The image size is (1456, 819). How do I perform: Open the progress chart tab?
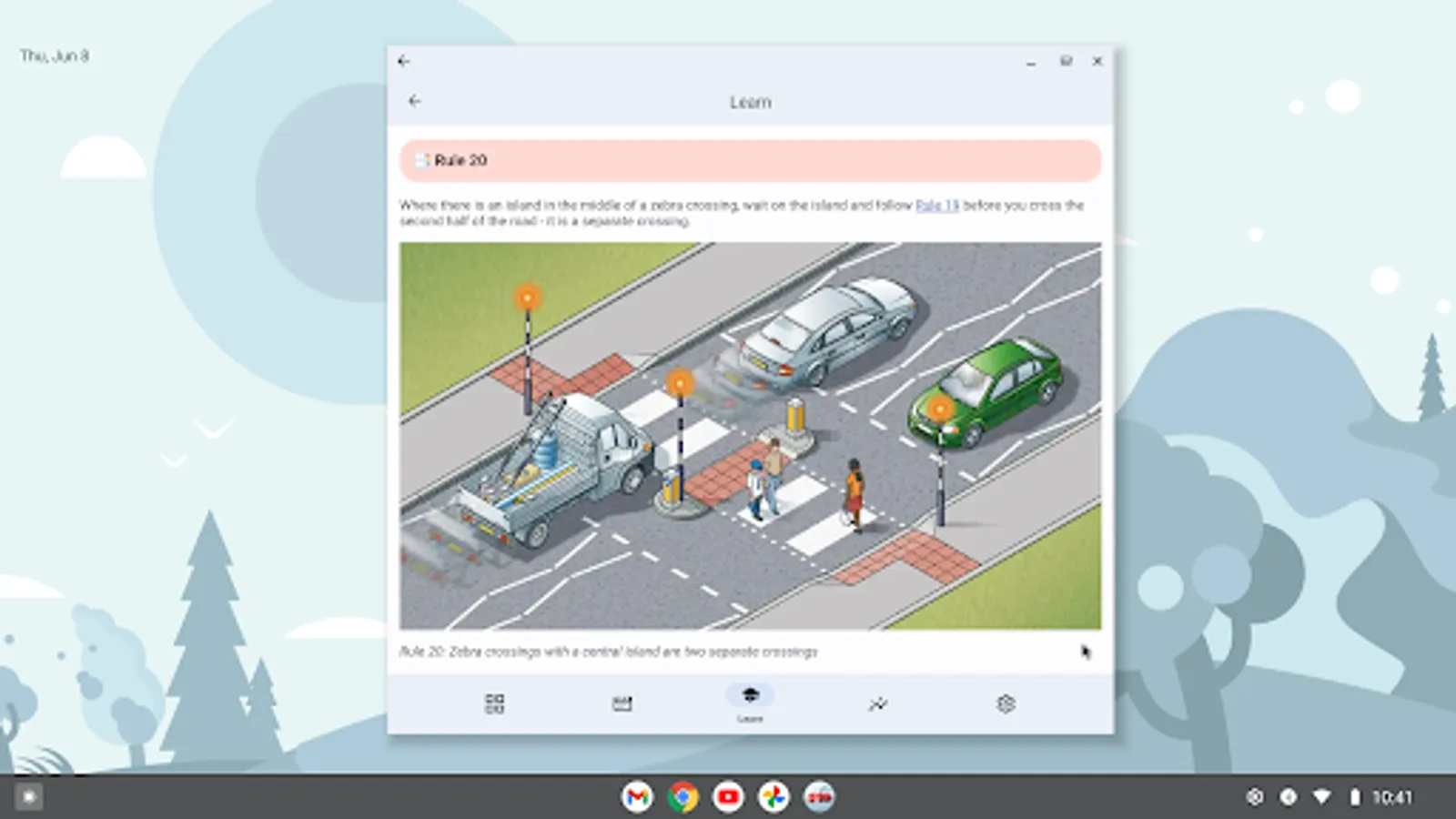[878, 703]
